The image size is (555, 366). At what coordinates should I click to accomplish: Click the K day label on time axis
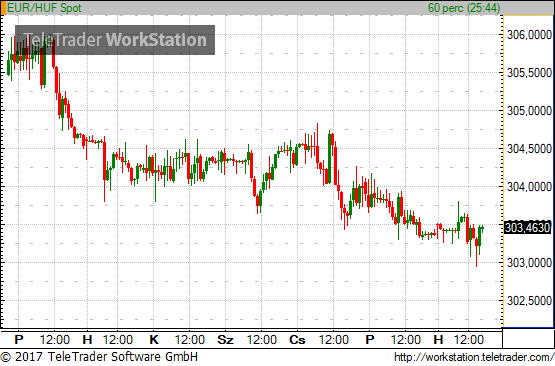click(154, 340)
